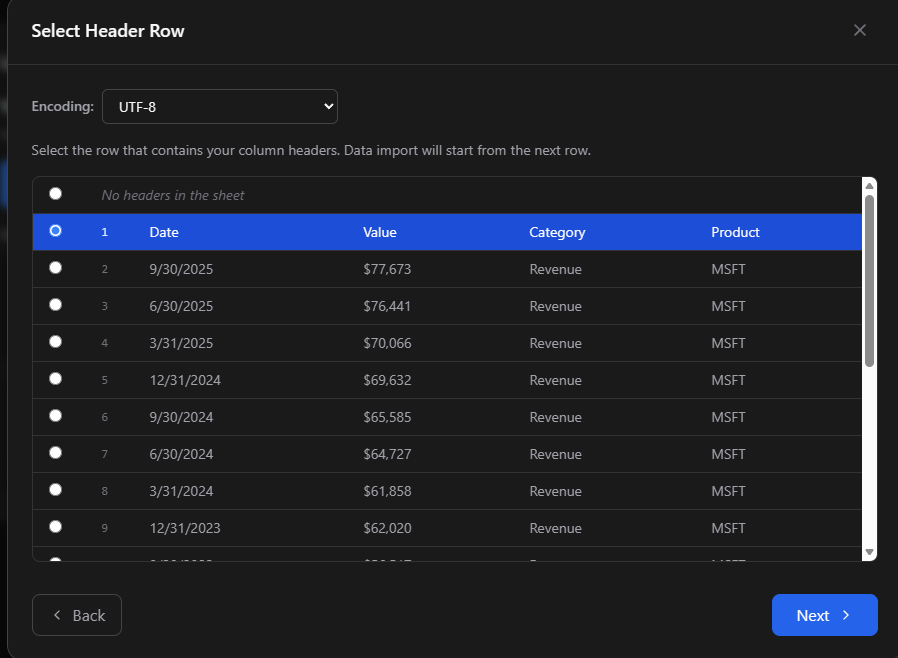
Task: Click scrollbar up arrow in table
Action: (869, 185)
